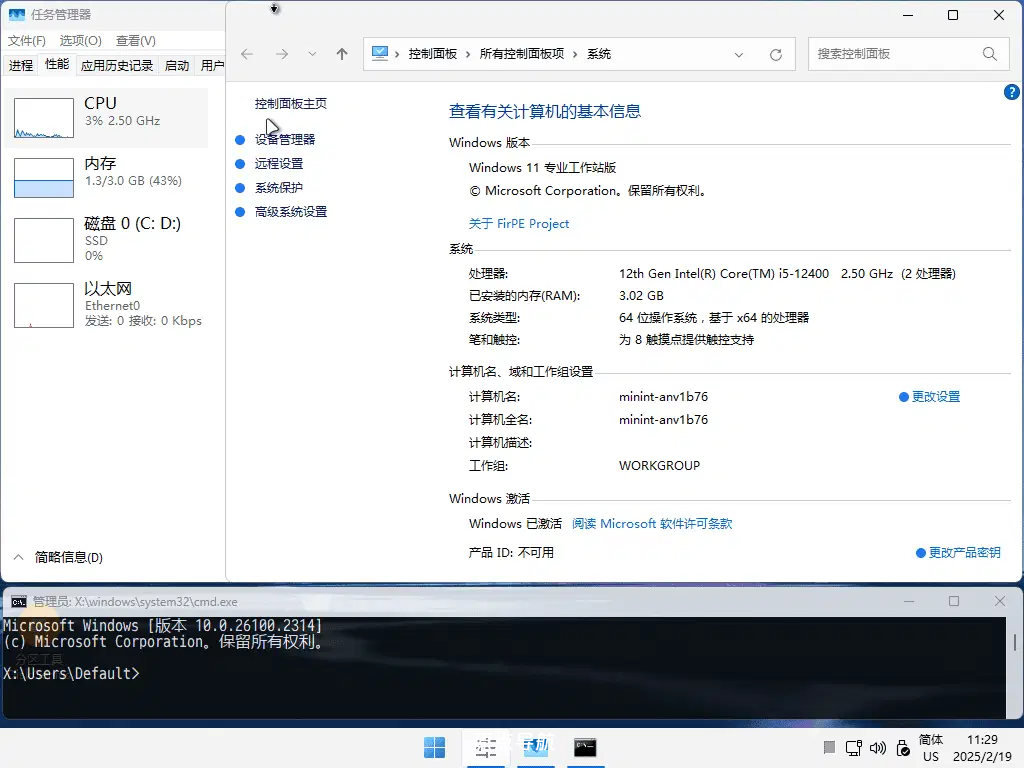Click the 关于 FirPE Project link

click(x=519, y=223)
